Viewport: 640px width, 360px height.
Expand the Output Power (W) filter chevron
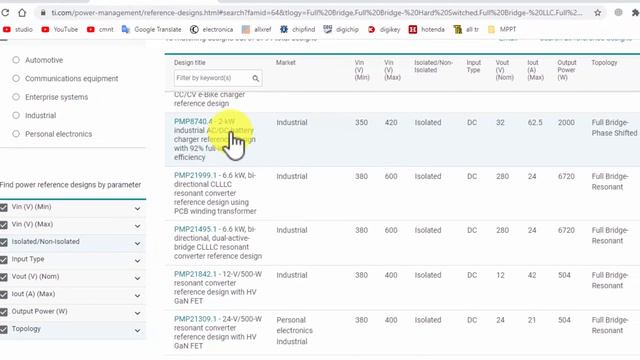coord(137,313)
